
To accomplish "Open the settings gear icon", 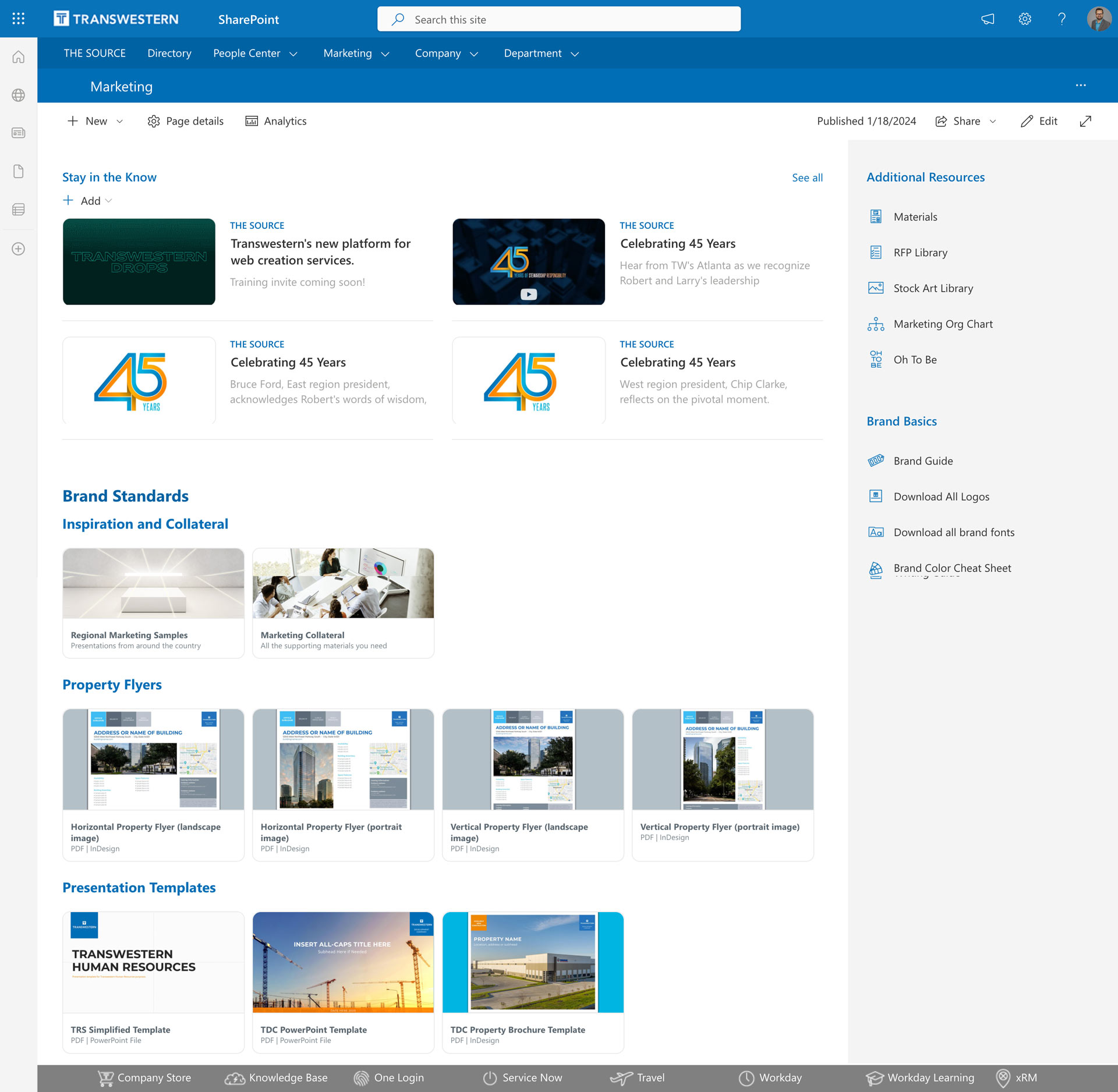I will 1025,19.
